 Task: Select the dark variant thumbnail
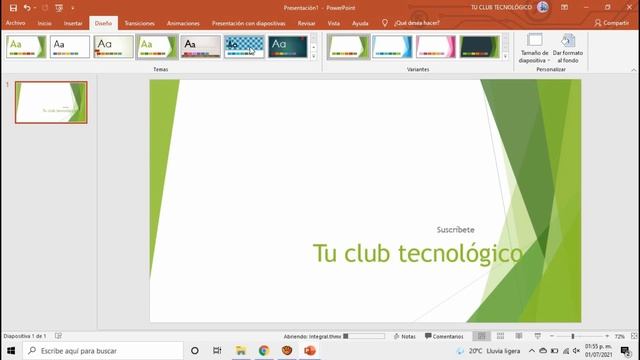click(480, 47)
